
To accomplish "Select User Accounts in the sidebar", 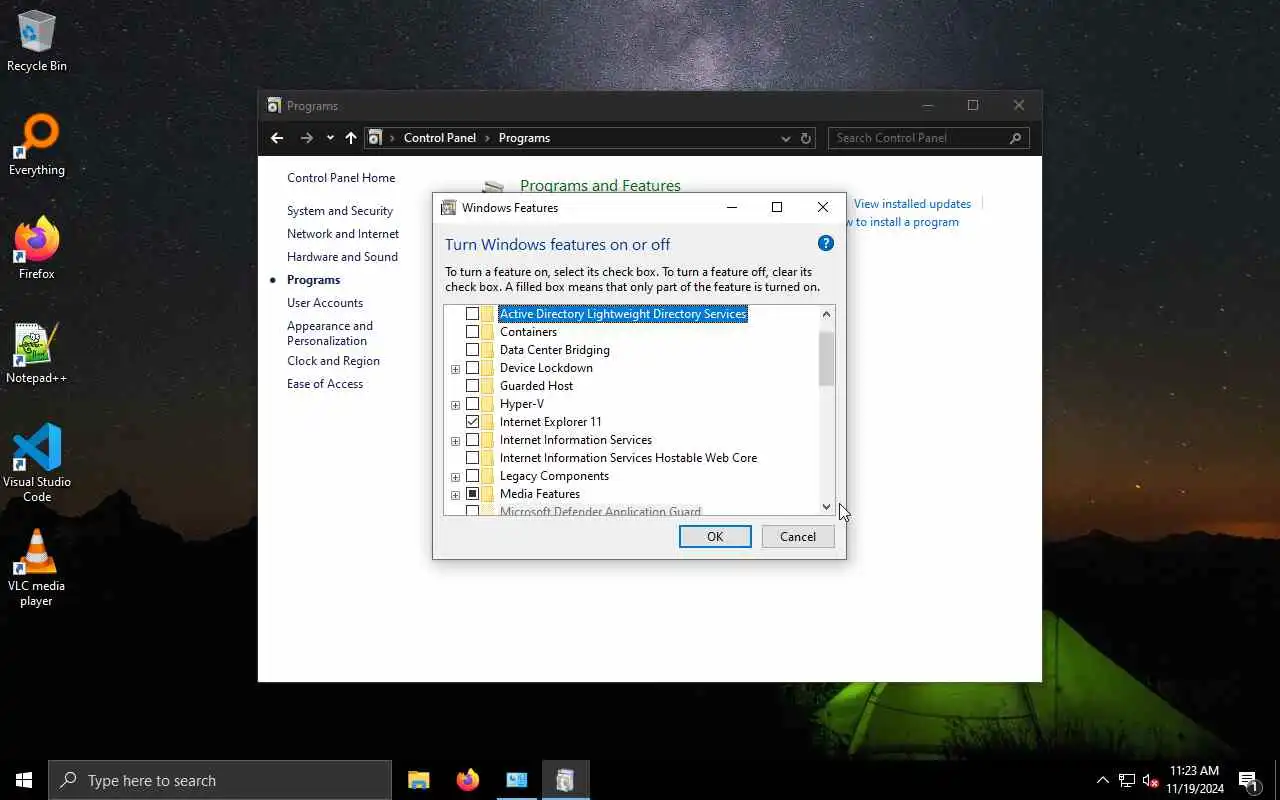I will coord(325,303).
